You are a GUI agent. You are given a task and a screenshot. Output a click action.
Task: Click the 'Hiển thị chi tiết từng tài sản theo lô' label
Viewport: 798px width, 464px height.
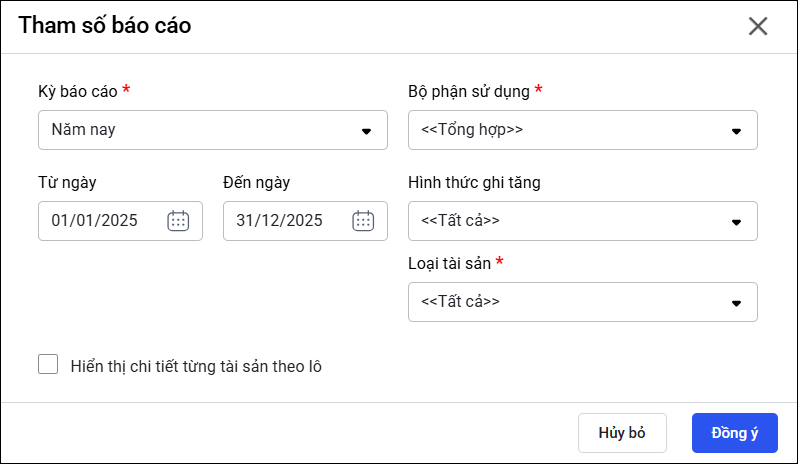(196, 366)
